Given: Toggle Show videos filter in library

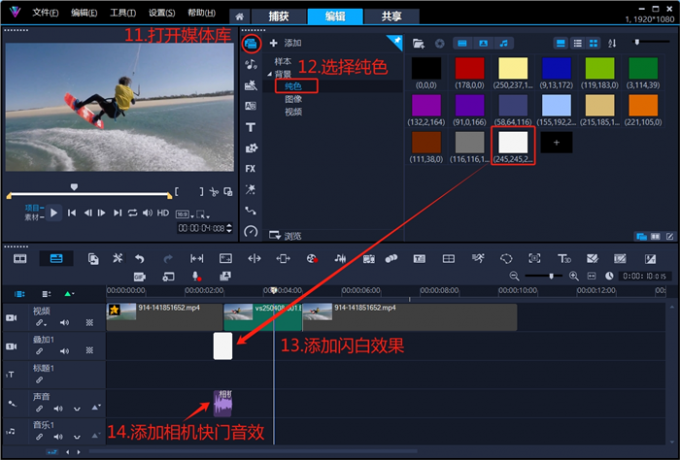Looking at the screenshot, I should (462, 43).
